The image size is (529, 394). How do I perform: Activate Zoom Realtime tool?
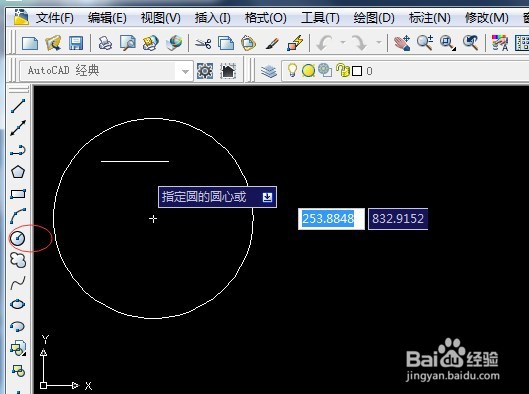coord(425,43)
